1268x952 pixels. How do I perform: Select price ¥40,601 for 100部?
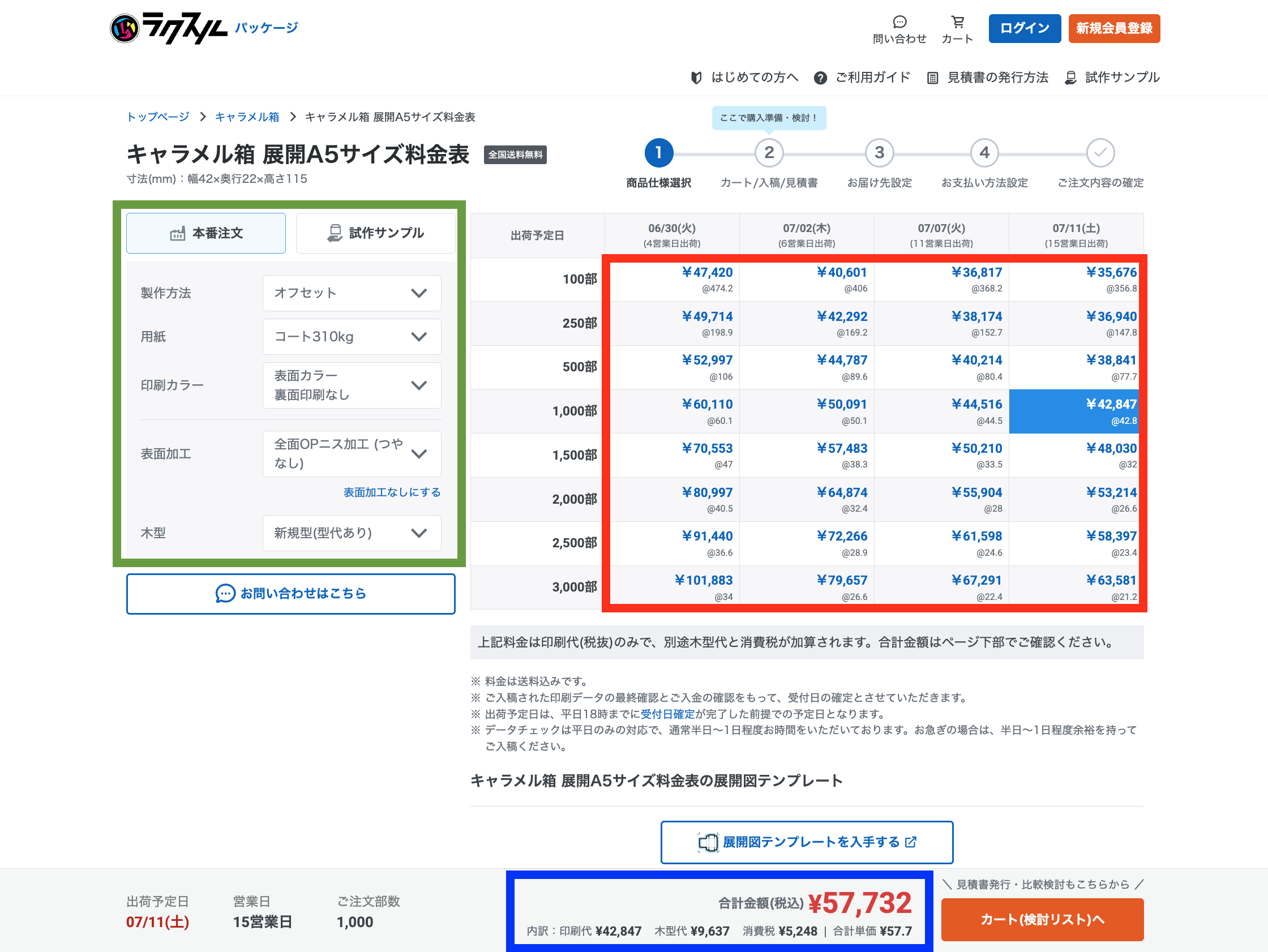click(807, 279)
